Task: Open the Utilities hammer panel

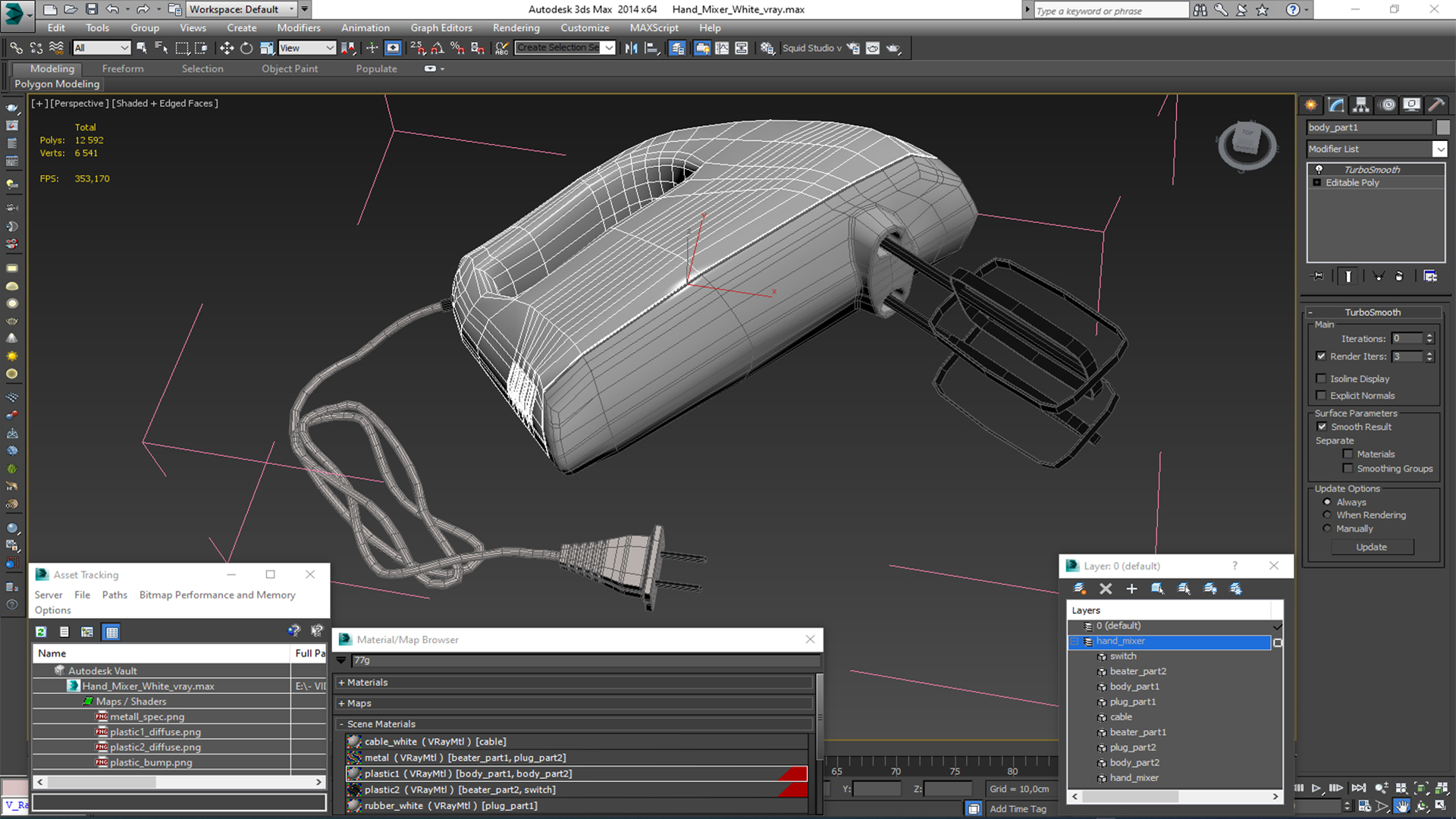Action: tap(1436, 105)
